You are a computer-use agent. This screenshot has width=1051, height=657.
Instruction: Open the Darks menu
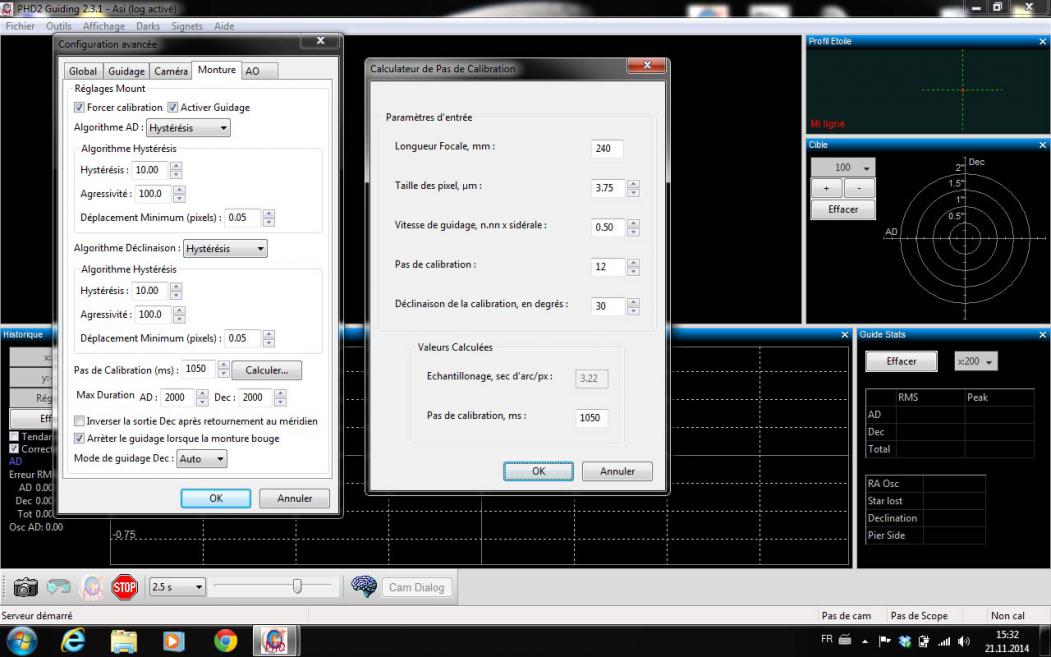[x=148, y=26]
